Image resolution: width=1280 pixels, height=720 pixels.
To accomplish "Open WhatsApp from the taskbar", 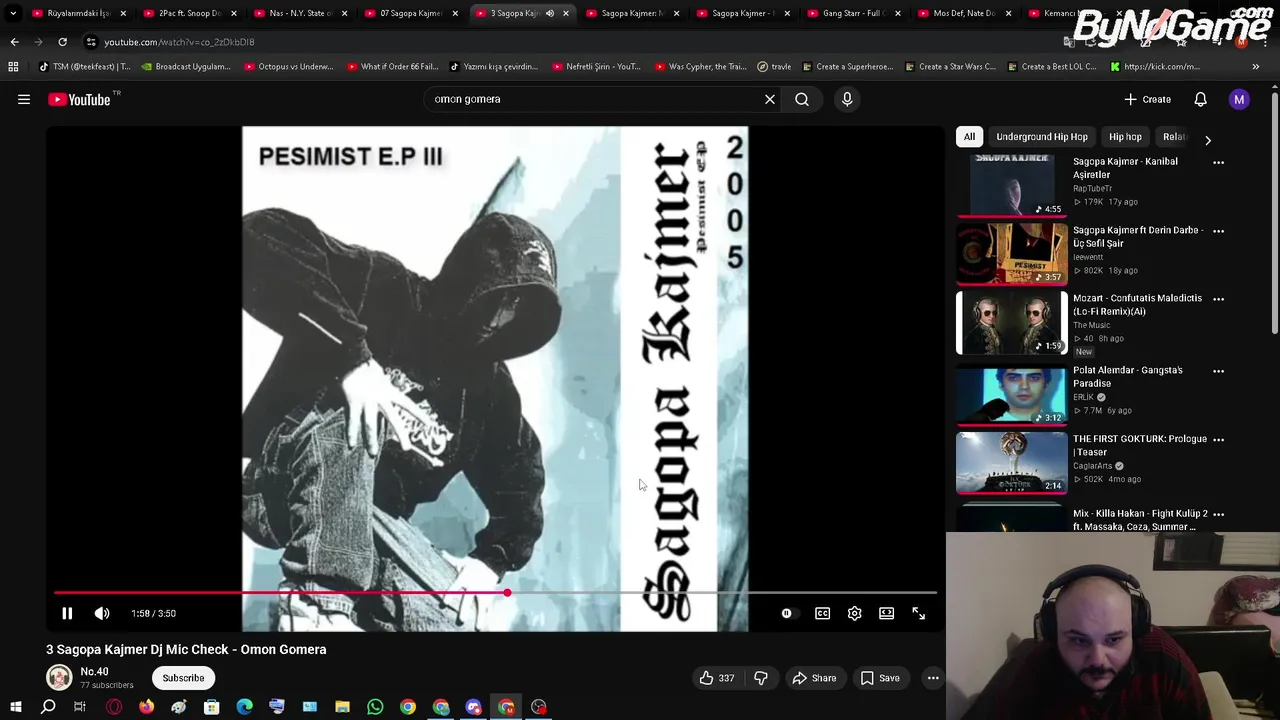I will 375,707.
